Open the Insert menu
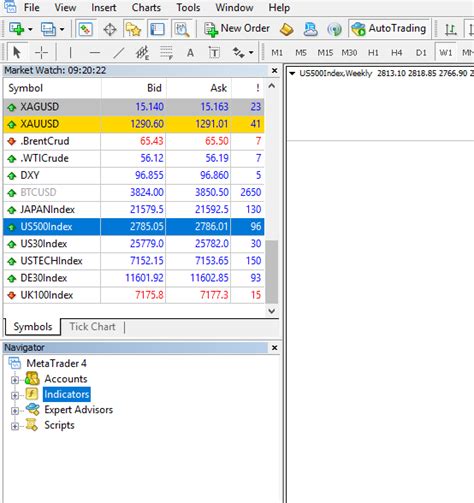The height and width of the screenshot is (503, 474). click(104, 7)
